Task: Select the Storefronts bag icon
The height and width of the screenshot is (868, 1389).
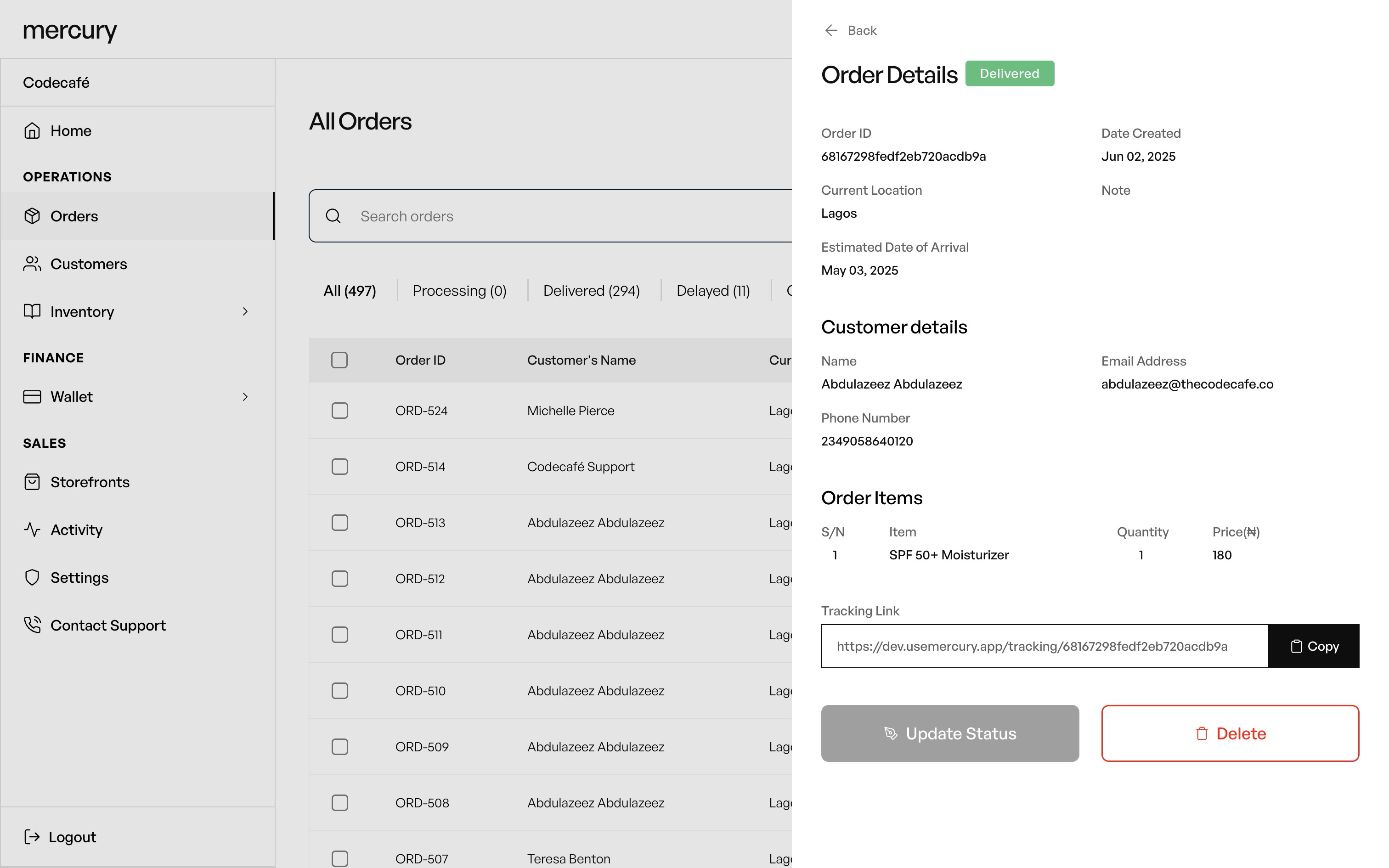Action: point(33,482)
